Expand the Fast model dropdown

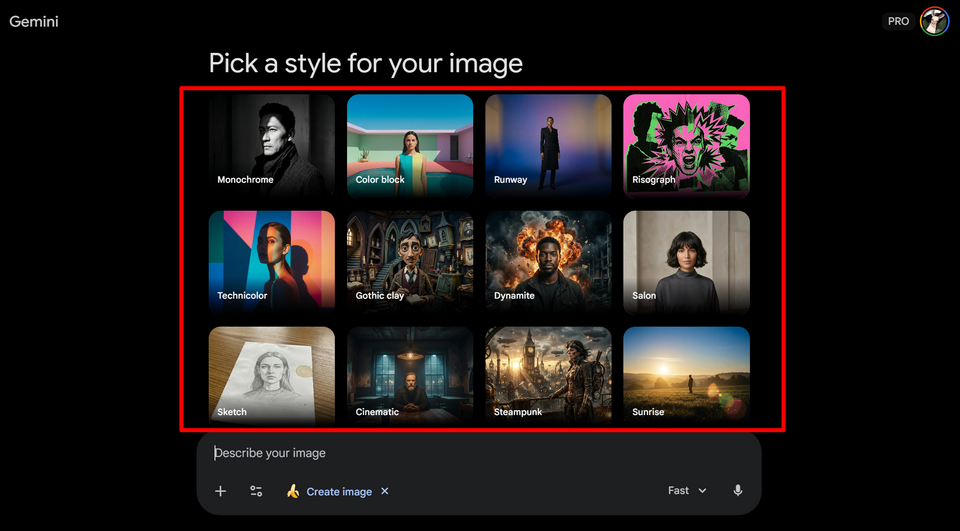[x=687, y=491]
